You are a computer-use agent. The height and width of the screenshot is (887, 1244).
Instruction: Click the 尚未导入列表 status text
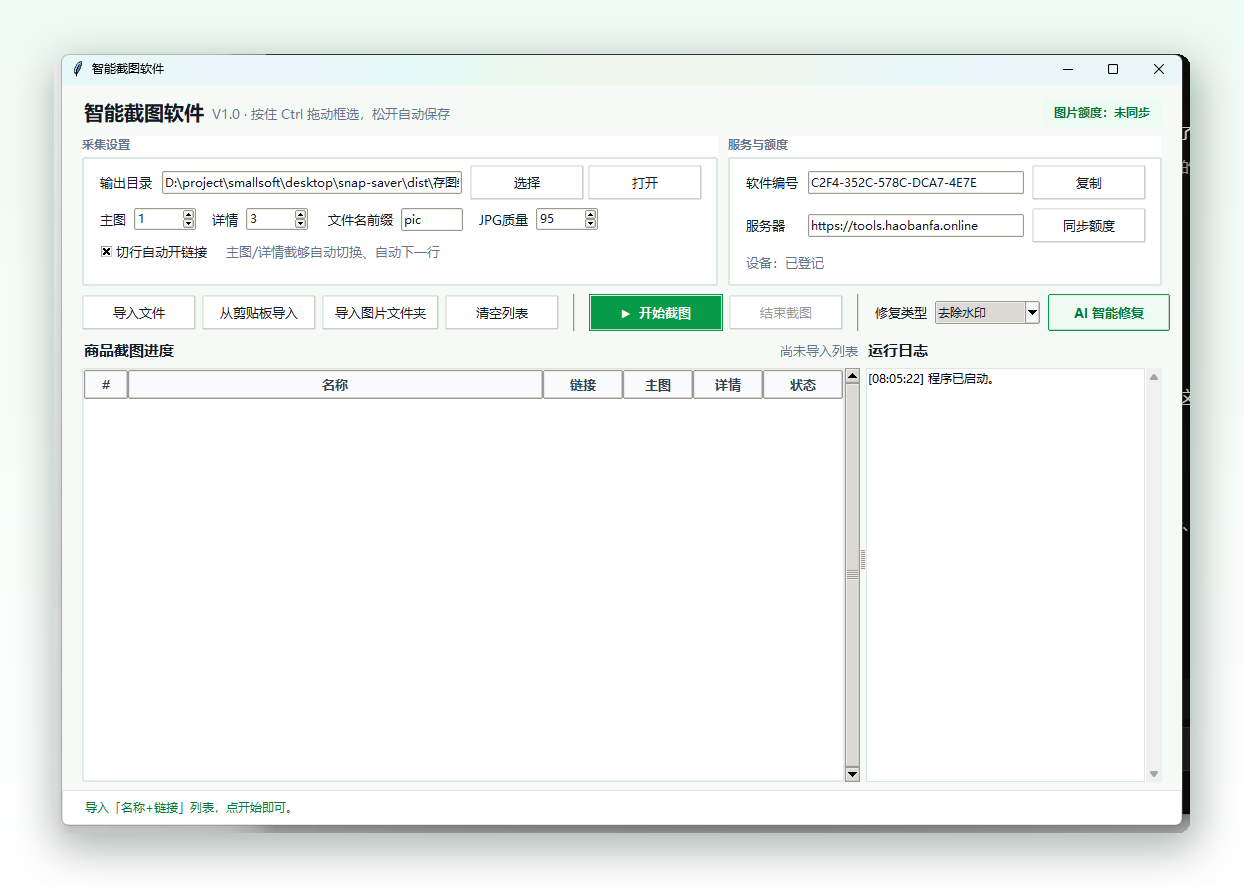click(819, 352)
